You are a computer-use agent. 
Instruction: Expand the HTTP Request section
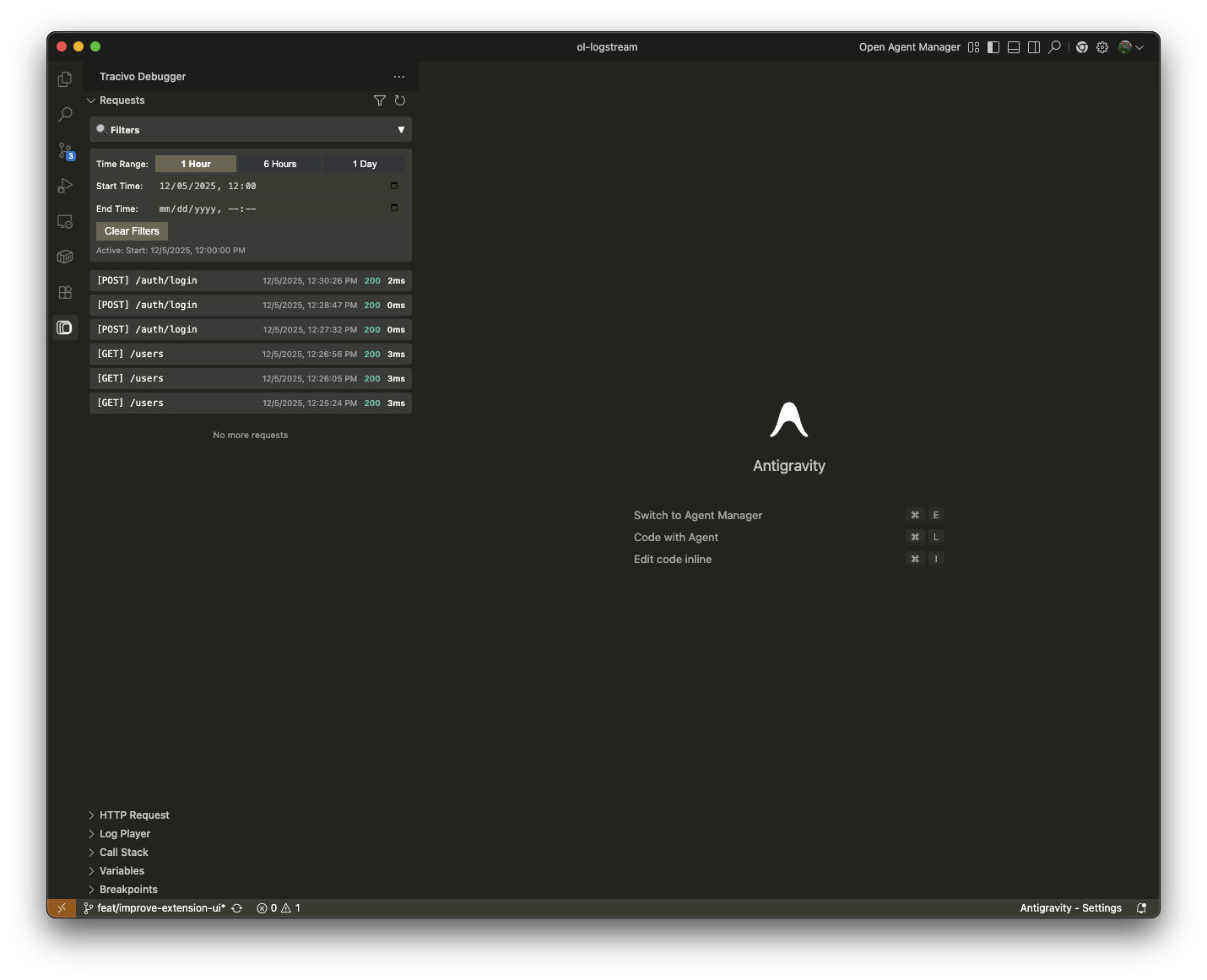tap(134, 815)
